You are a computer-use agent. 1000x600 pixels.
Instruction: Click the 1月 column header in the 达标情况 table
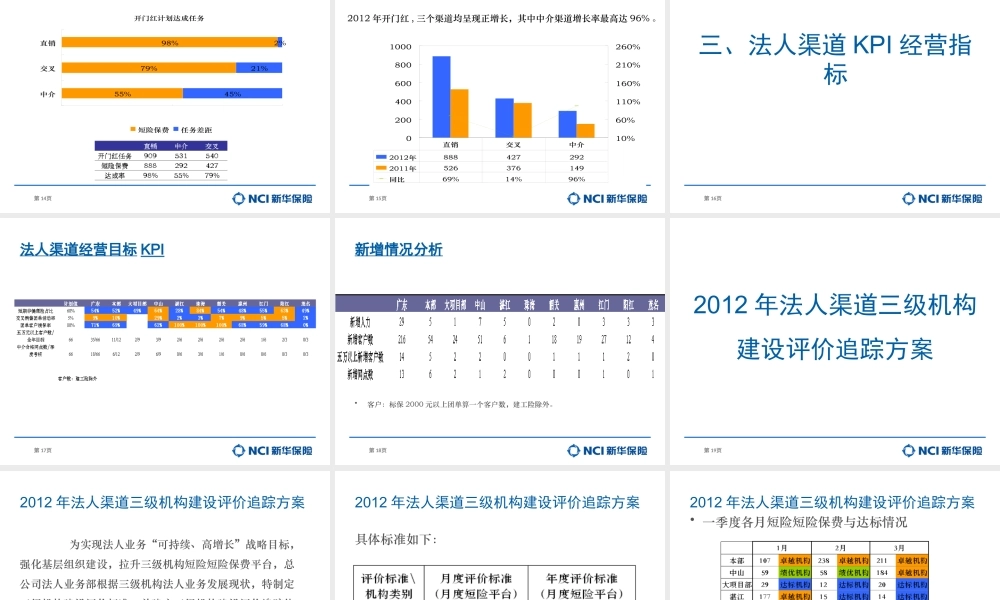tap(782, 548)
